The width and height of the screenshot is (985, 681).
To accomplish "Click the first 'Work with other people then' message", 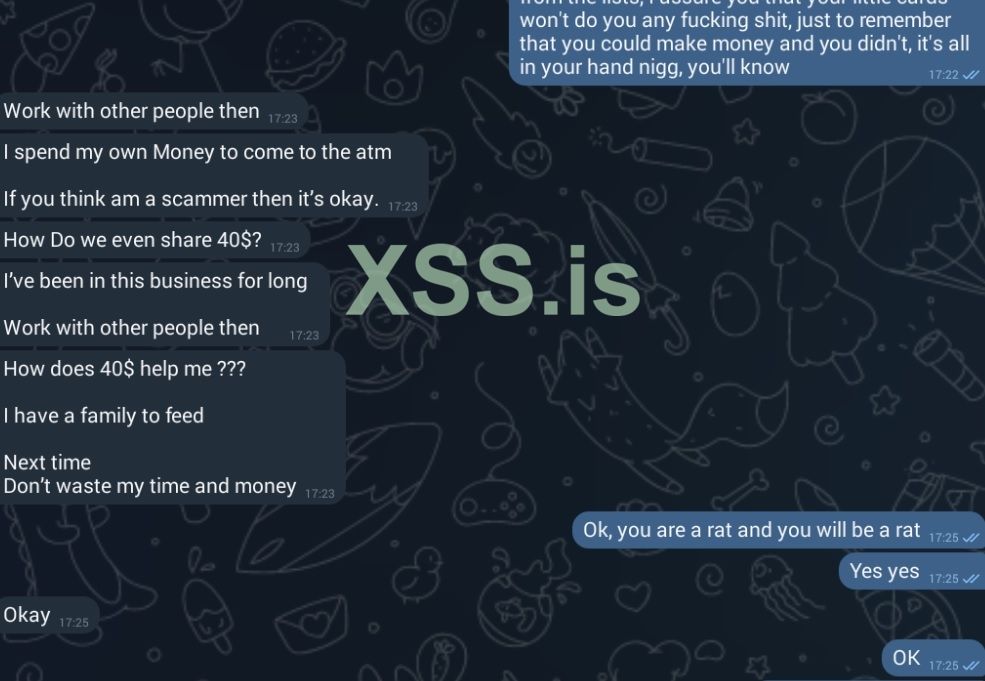I will 153,111.
